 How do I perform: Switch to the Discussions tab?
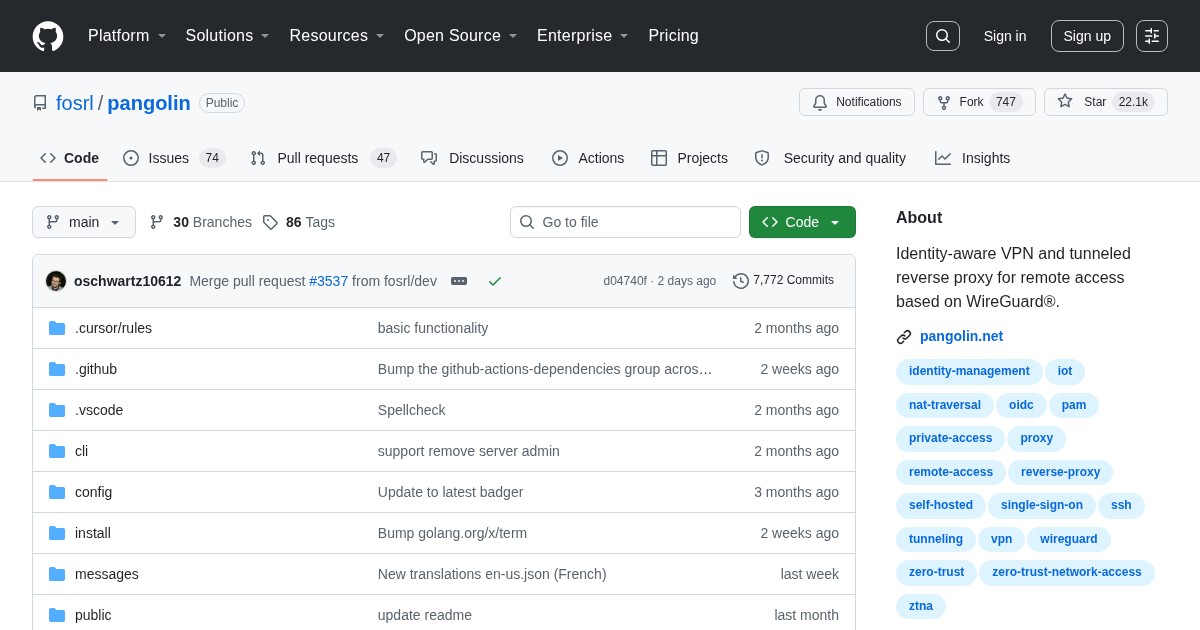pos(472,158)
